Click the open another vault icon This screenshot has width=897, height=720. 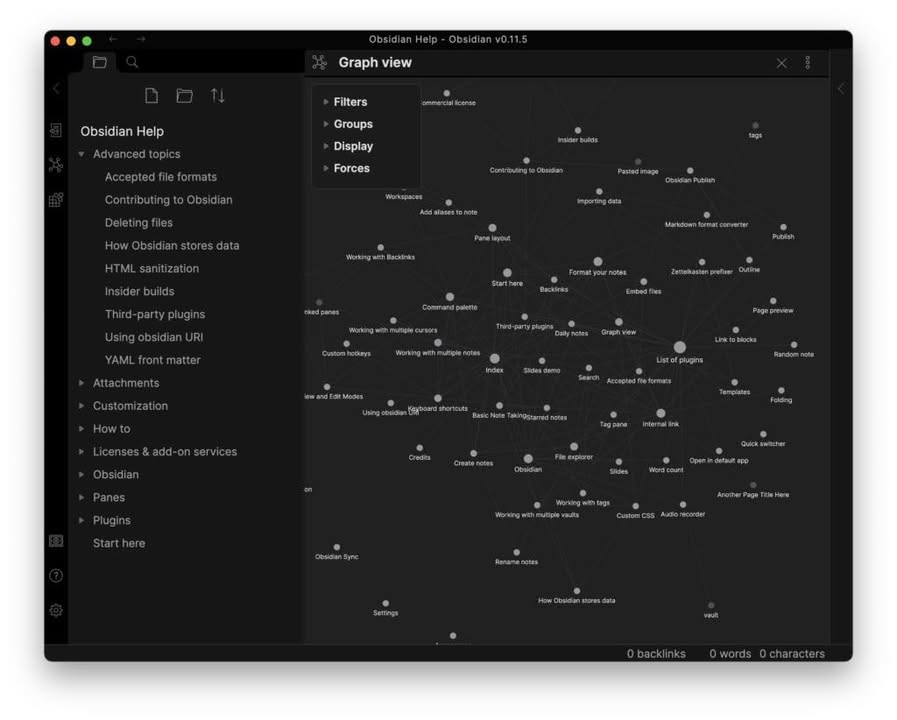click(x=56, y=541)
